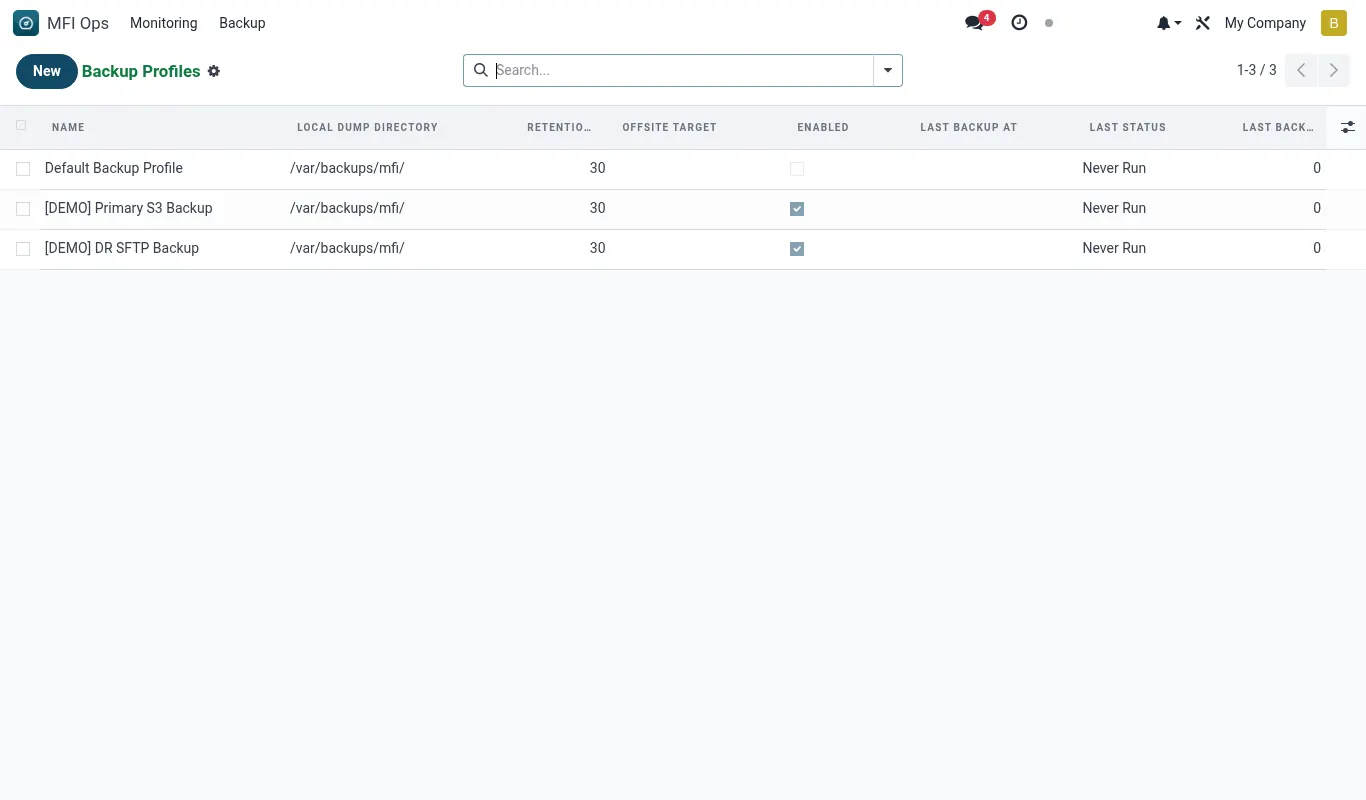The height and width of the screenshot is (800, 1366).
Task: Open the user avatar B menu
Action: [x=1334, y=23]
